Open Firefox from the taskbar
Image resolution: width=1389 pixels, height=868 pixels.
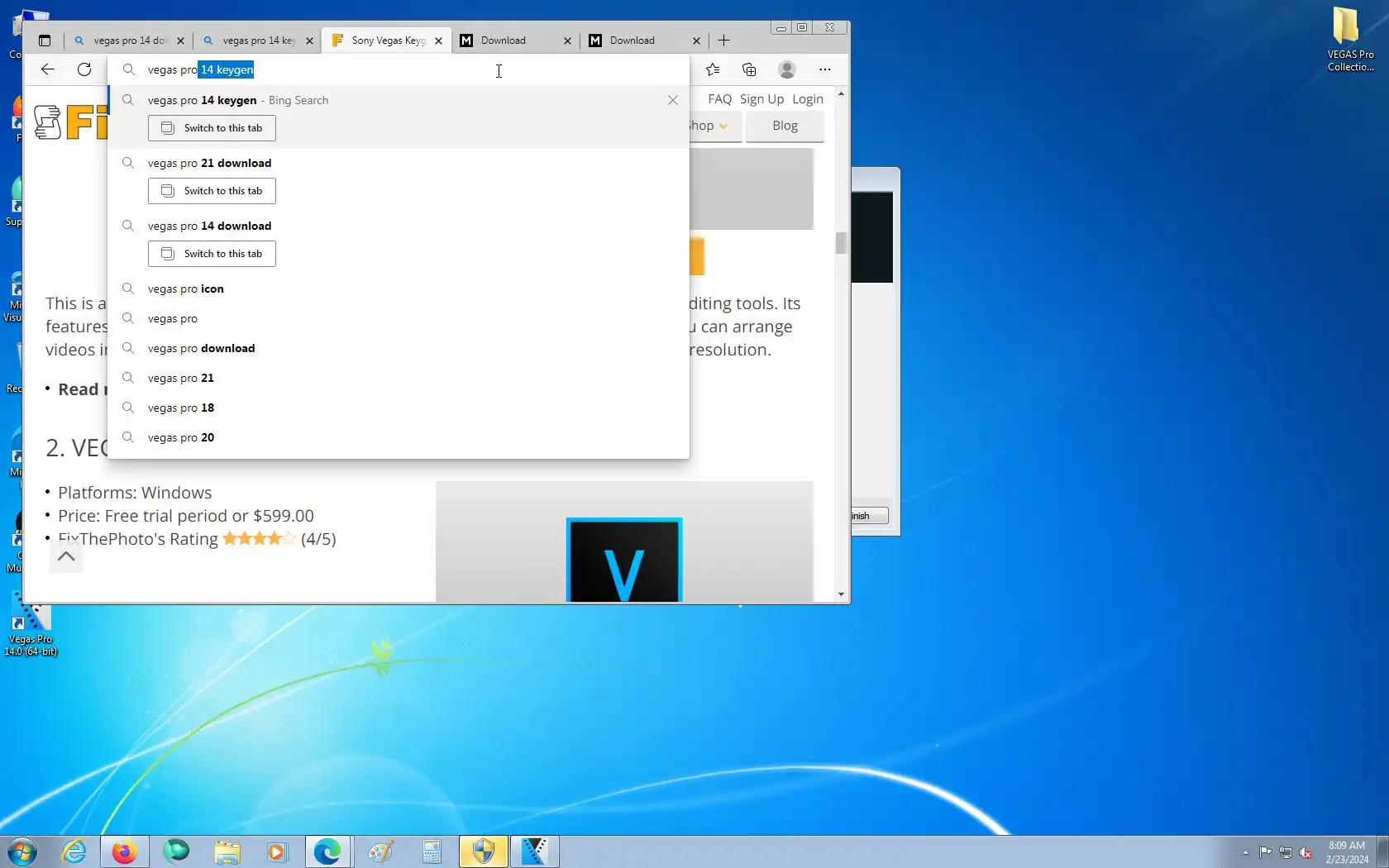point(124,851)
